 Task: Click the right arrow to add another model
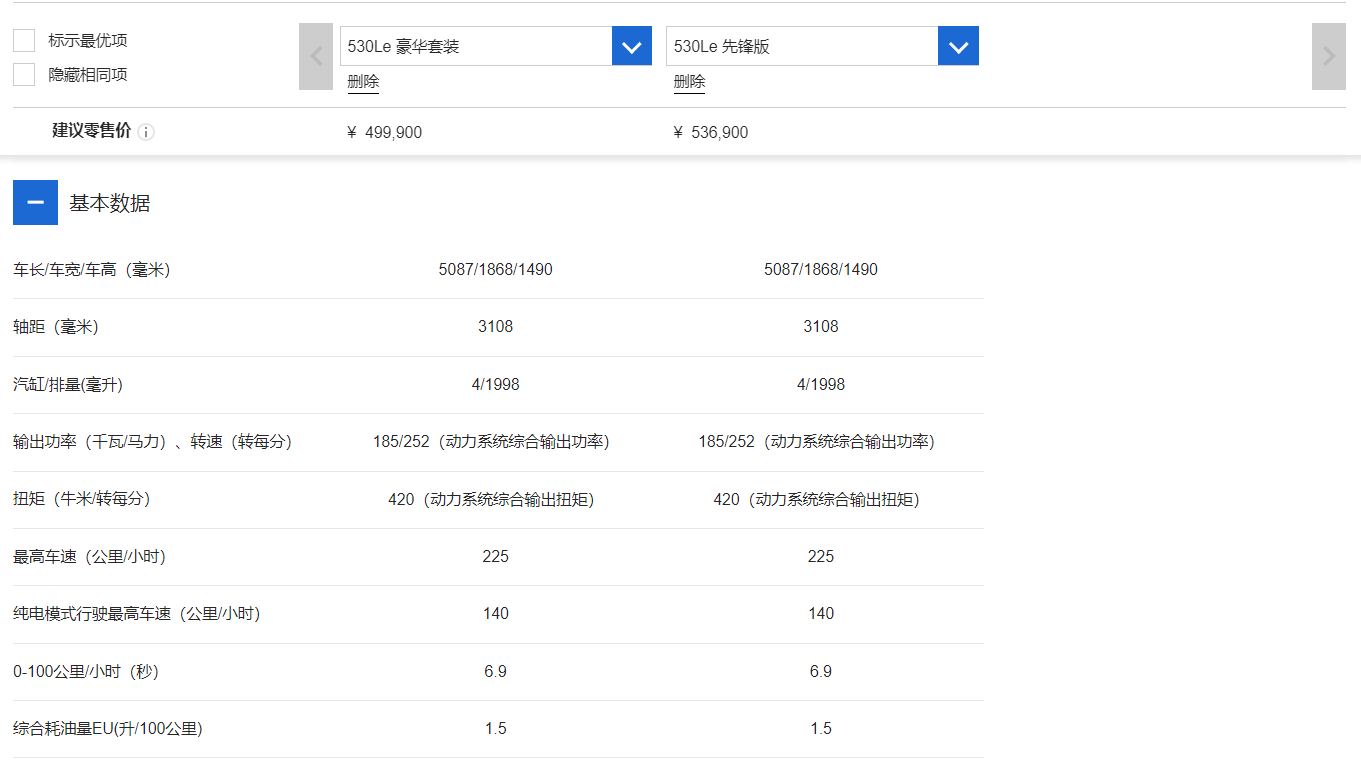click(1328, 56)
